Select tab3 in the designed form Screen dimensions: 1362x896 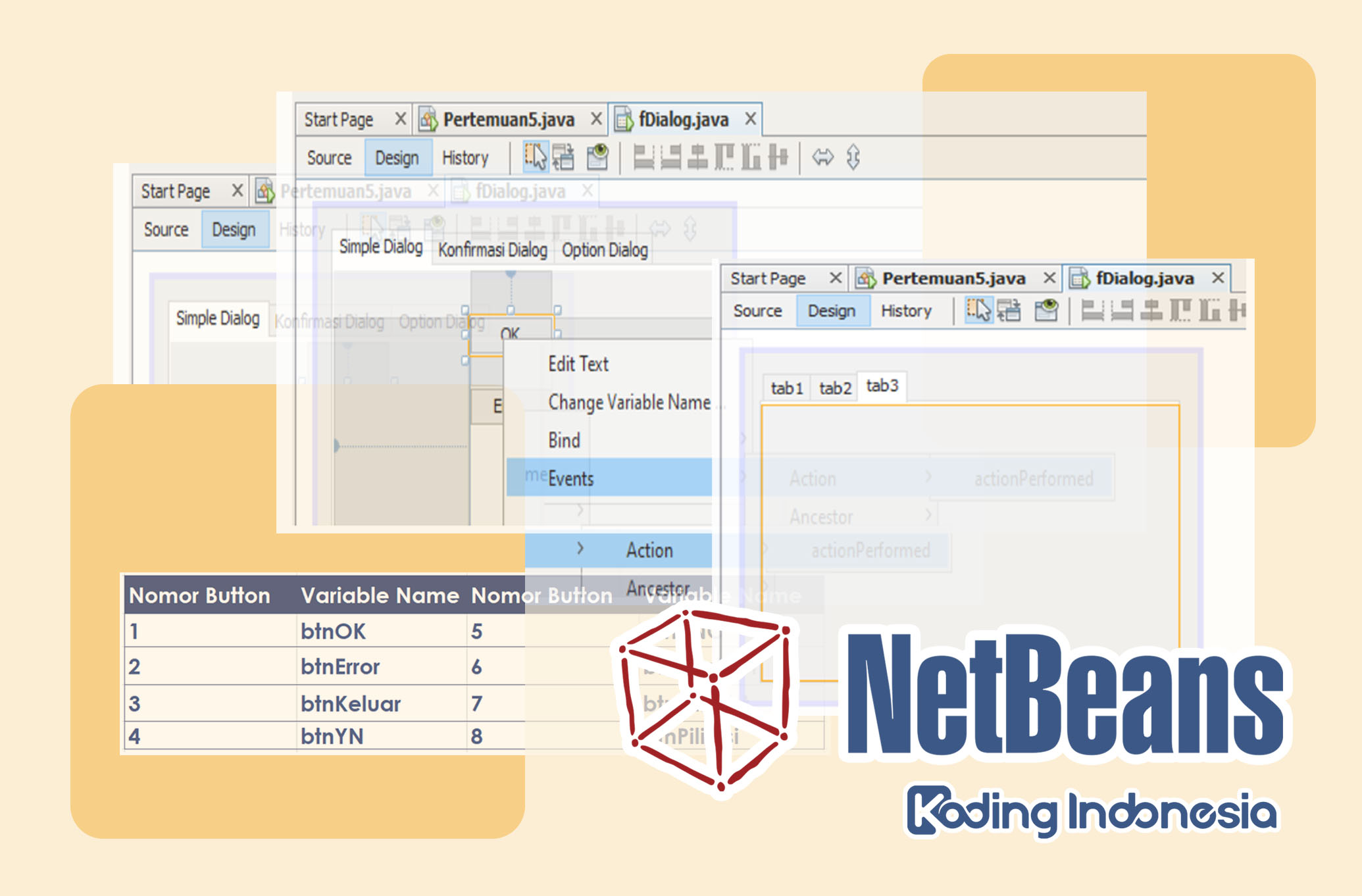(882, 386)
